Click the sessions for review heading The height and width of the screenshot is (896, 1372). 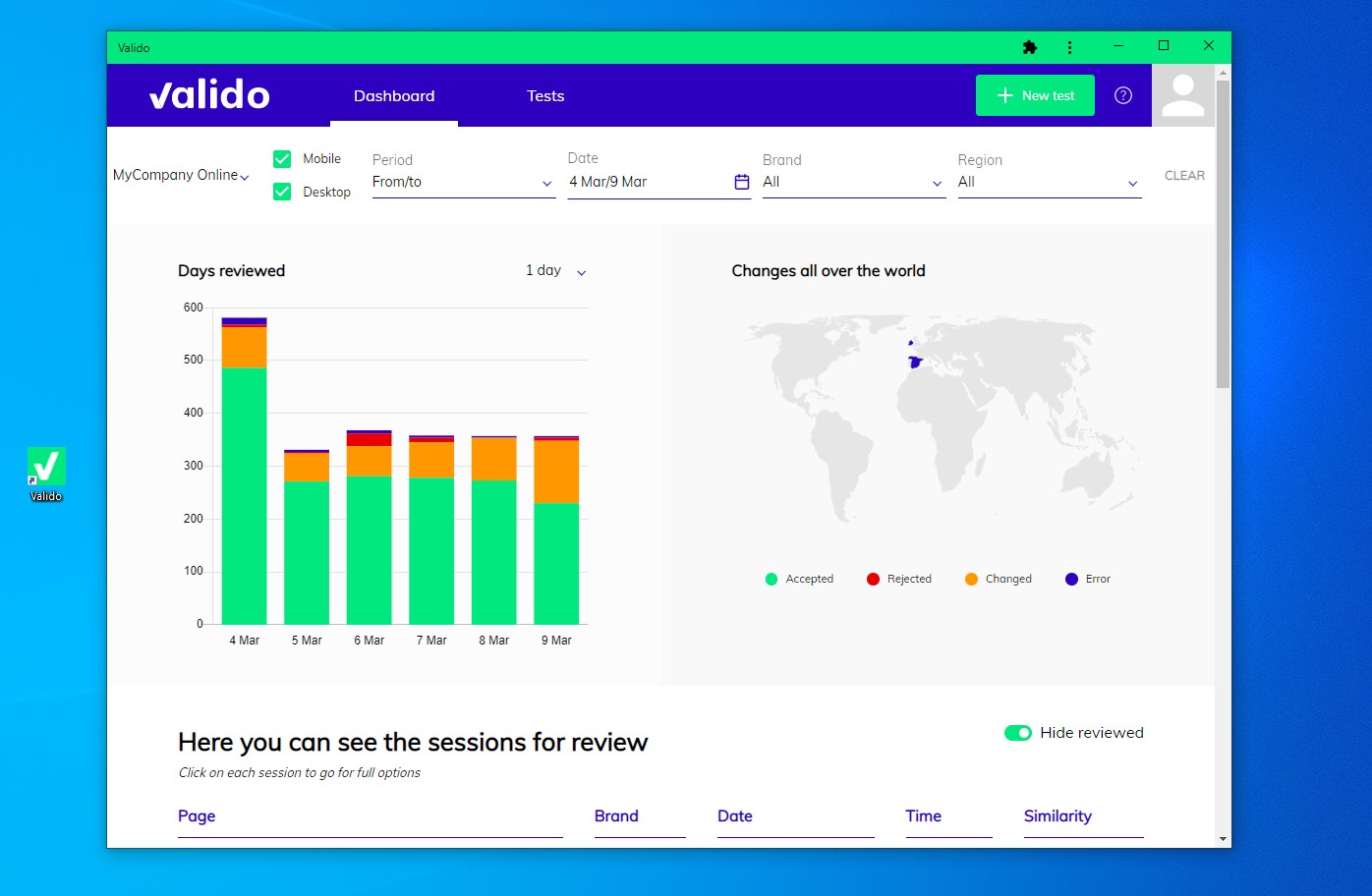[x=413, y=743]
